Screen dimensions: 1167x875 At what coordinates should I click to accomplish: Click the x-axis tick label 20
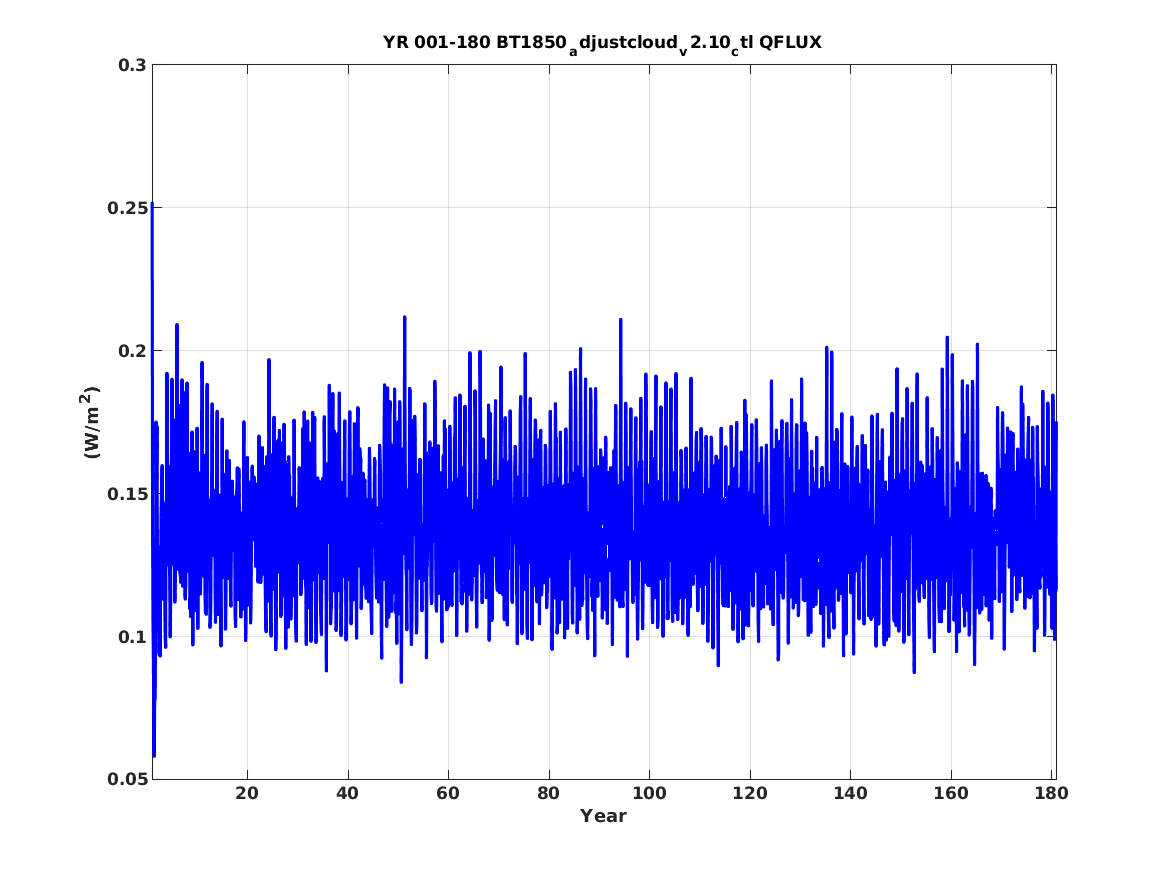point(247,794)
